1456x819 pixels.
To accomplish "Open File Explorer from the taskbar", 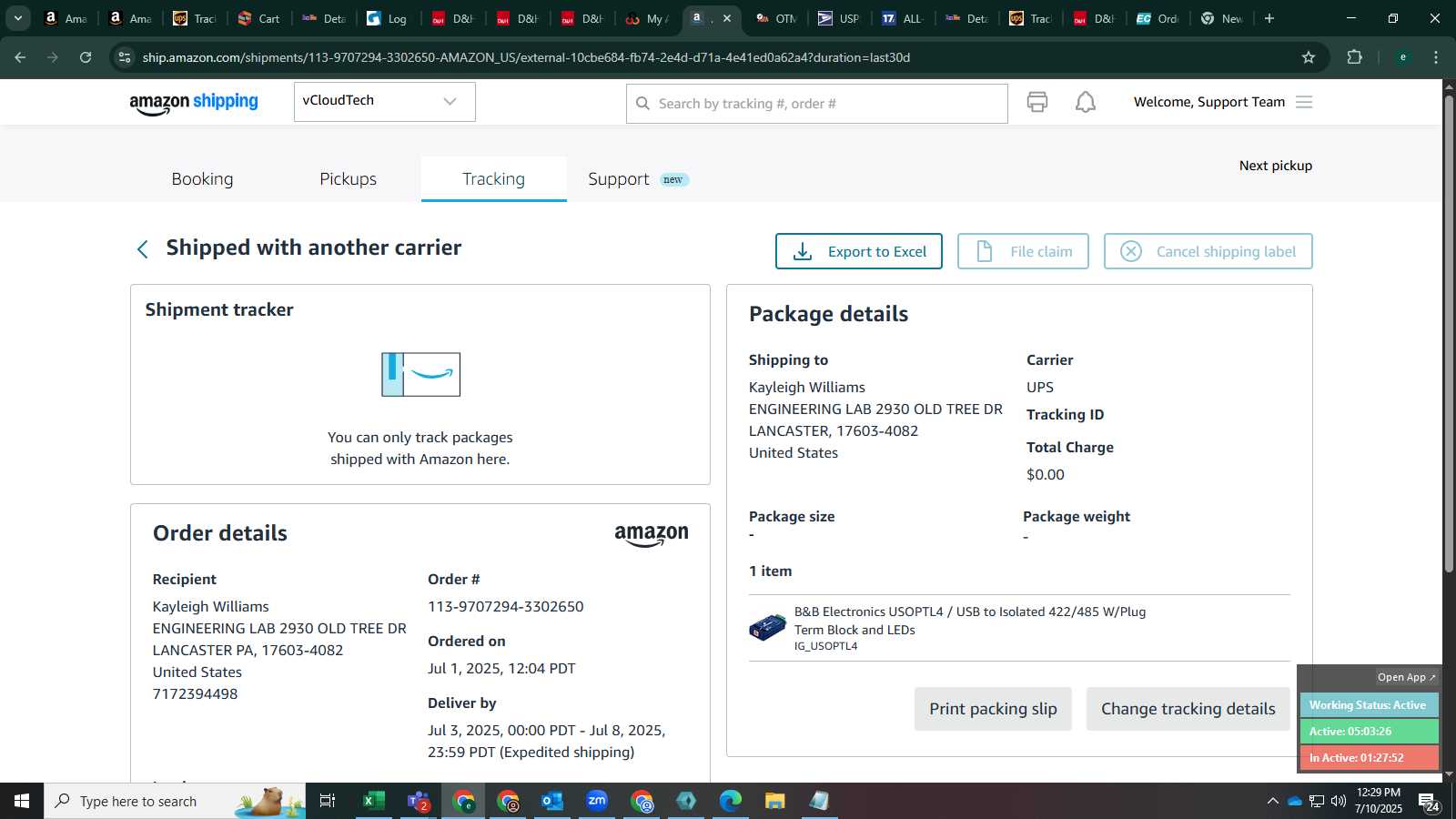I will (774, 801).
